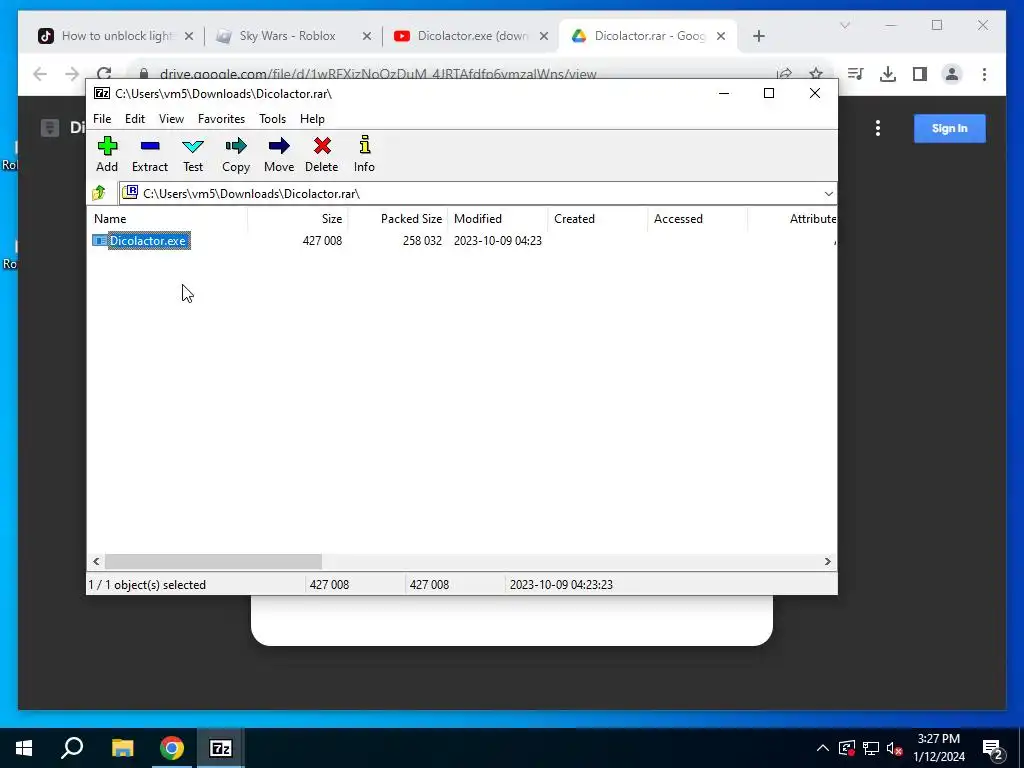Click the muted volume tray icon
1024x768 pixels.
(x=895, y=748)
